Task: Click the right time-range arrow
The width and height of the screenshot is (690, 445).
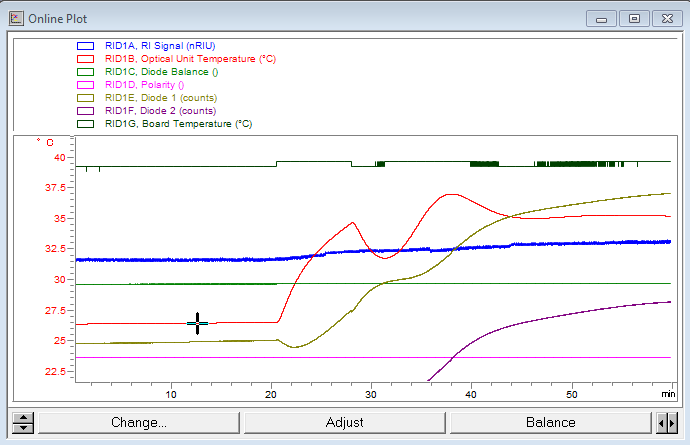Action: click(673, 422)
